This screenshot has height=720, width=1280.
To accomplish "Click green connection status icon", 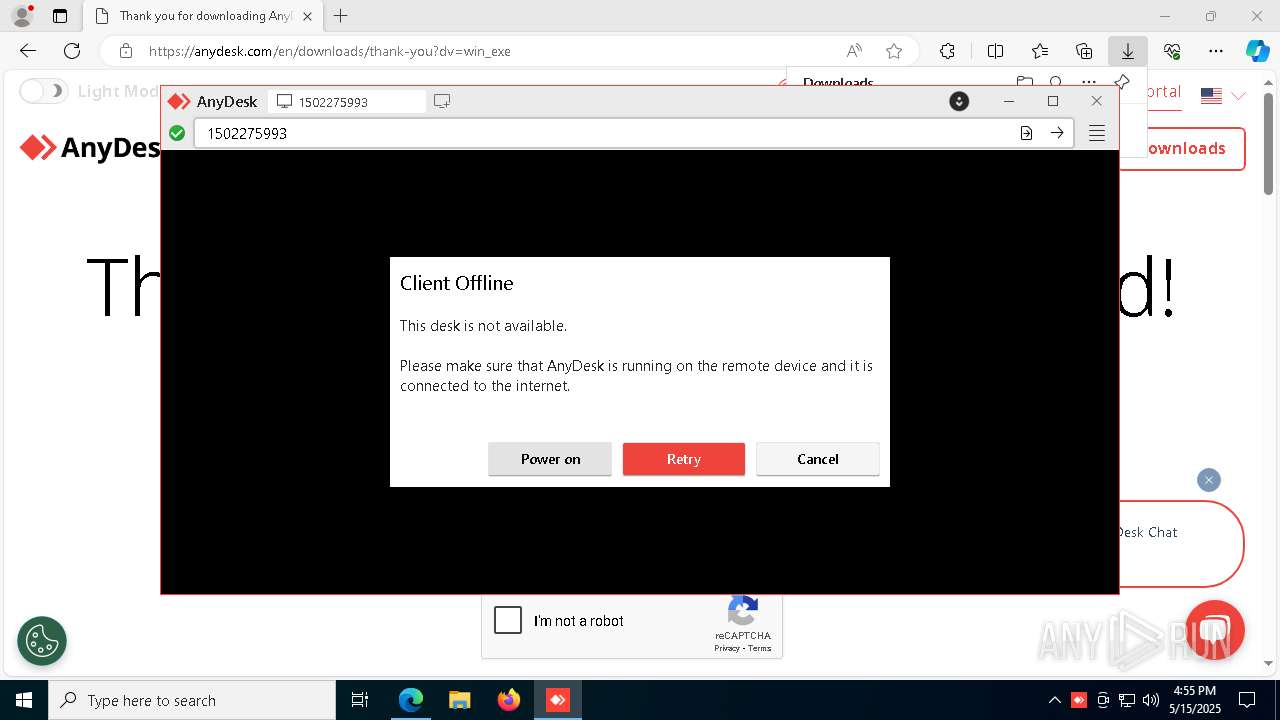I will (177, 133).
